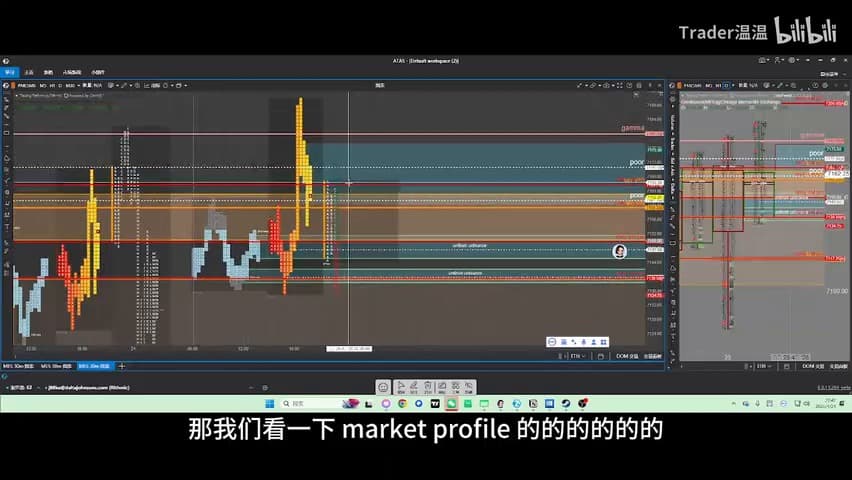Switch to the first MES 30m bottom tab
Viewport: 852px width, 480px height.
[x=18, y=366]
